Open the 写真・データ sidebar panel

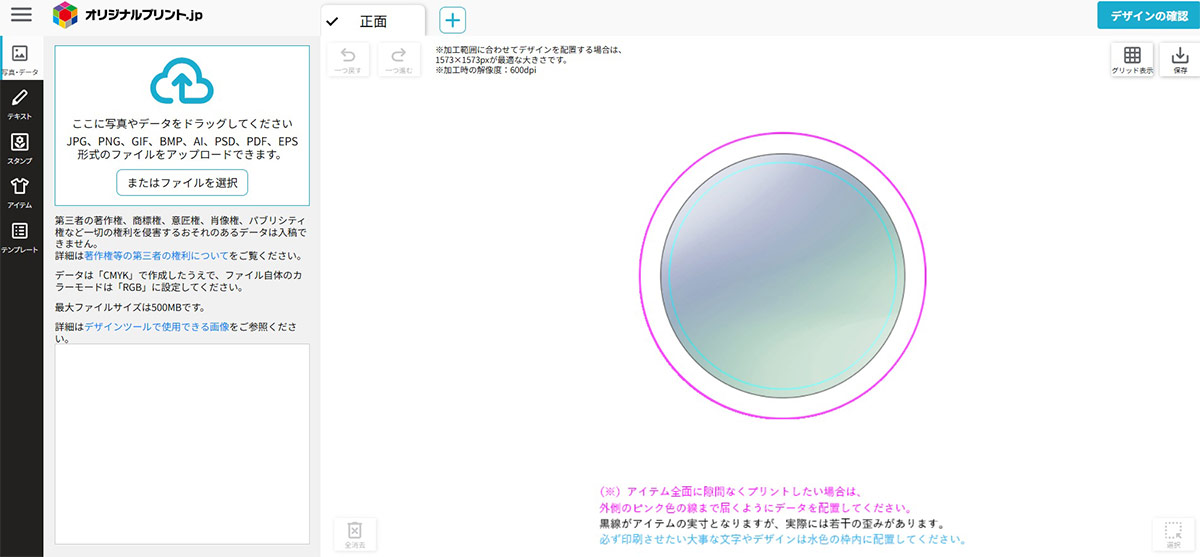(21, 58)
